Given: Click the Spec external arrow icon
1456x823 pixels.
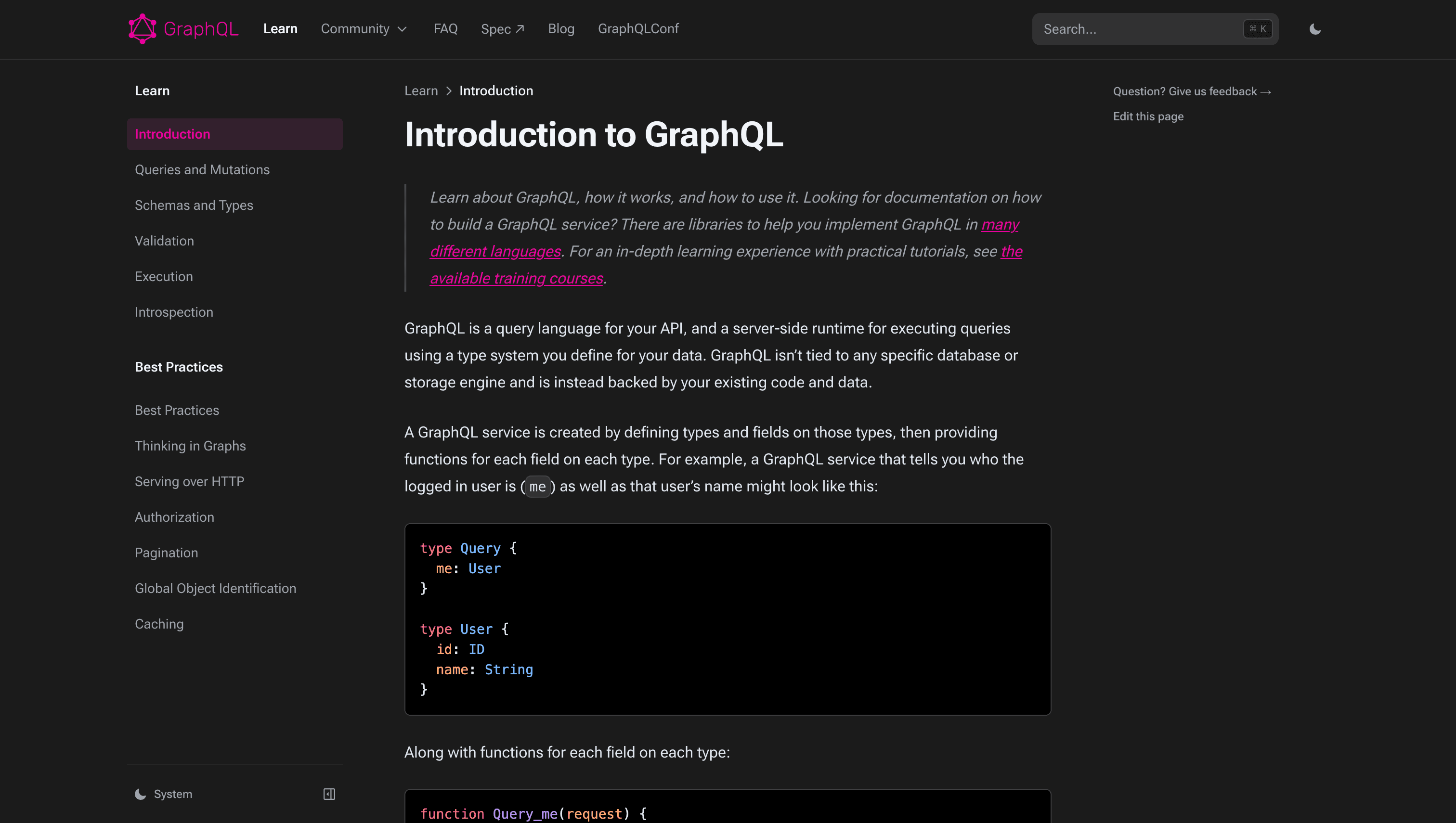Looking at the screenshot, I should (x=520, y=29).
